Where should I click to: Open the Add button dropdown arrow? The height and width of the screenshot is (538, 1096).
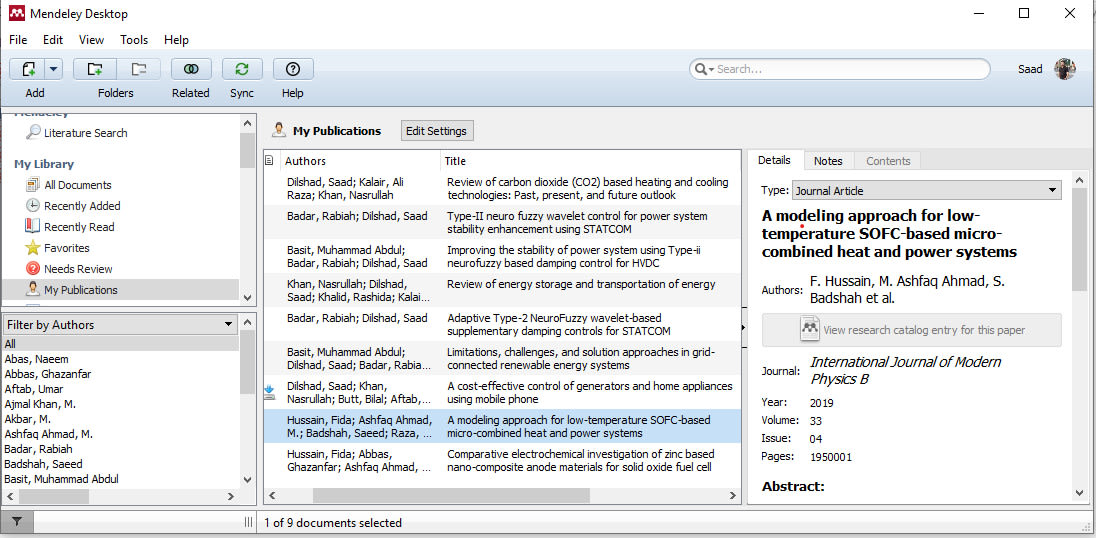(x=54, y=69)
